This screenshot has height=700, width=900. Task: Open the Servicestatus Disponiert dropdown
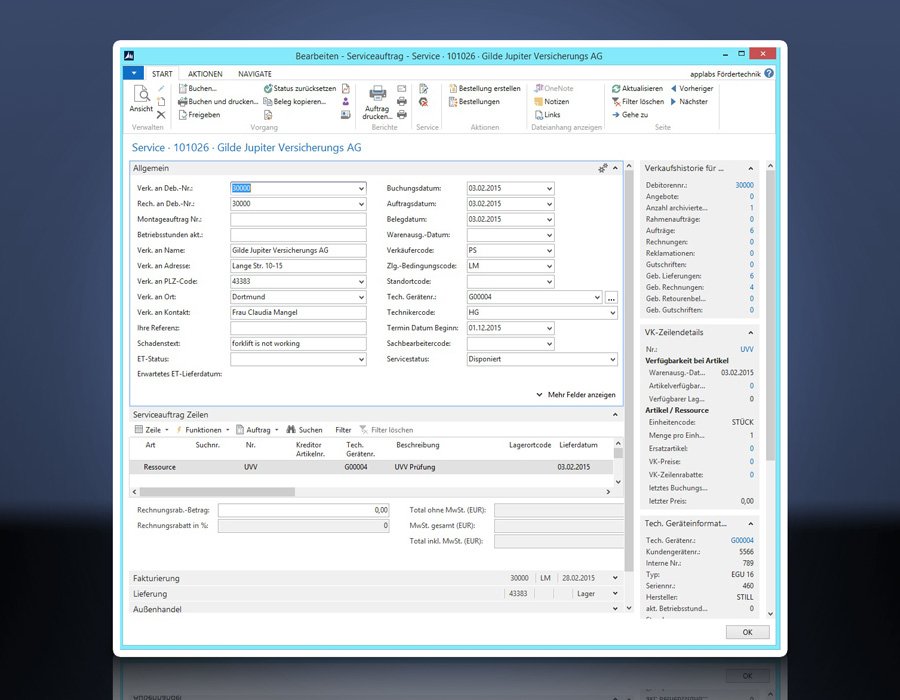click(612, 359)
